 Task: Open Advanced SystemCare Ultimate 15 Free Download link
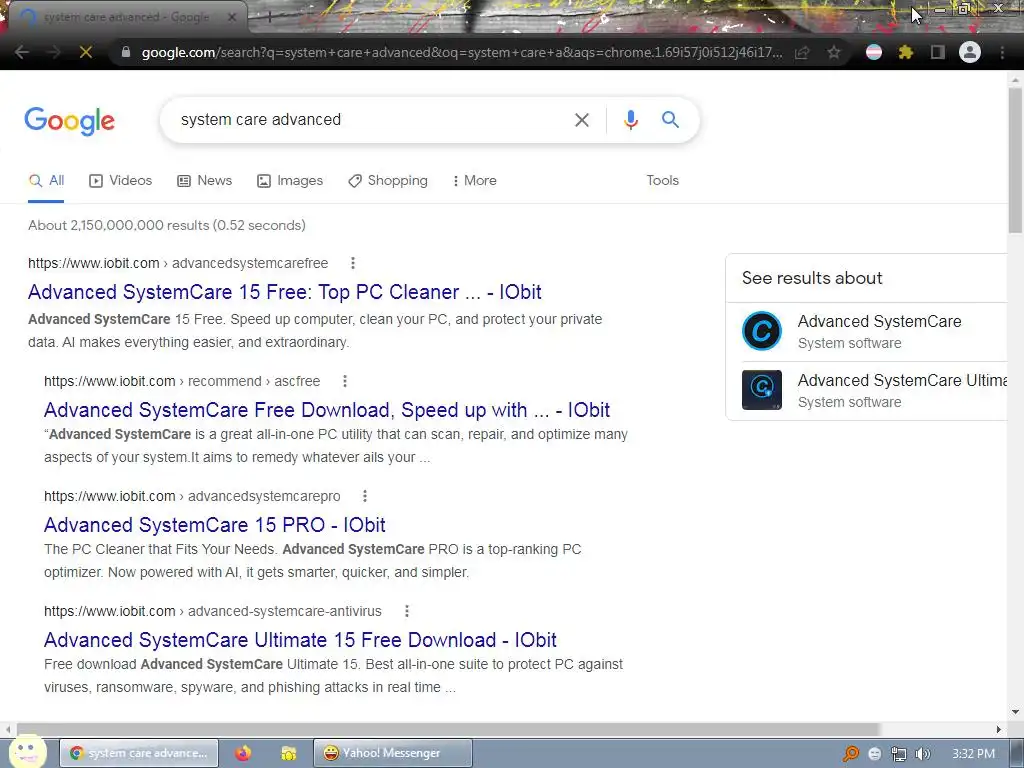coord(300,640)
